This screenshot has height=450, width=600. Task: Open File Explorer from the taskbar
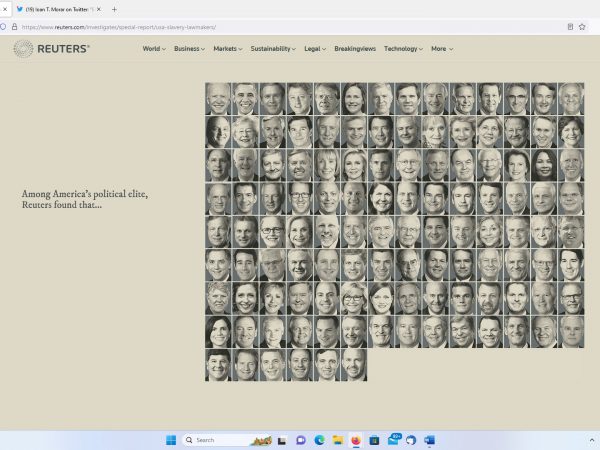[337, 440]
